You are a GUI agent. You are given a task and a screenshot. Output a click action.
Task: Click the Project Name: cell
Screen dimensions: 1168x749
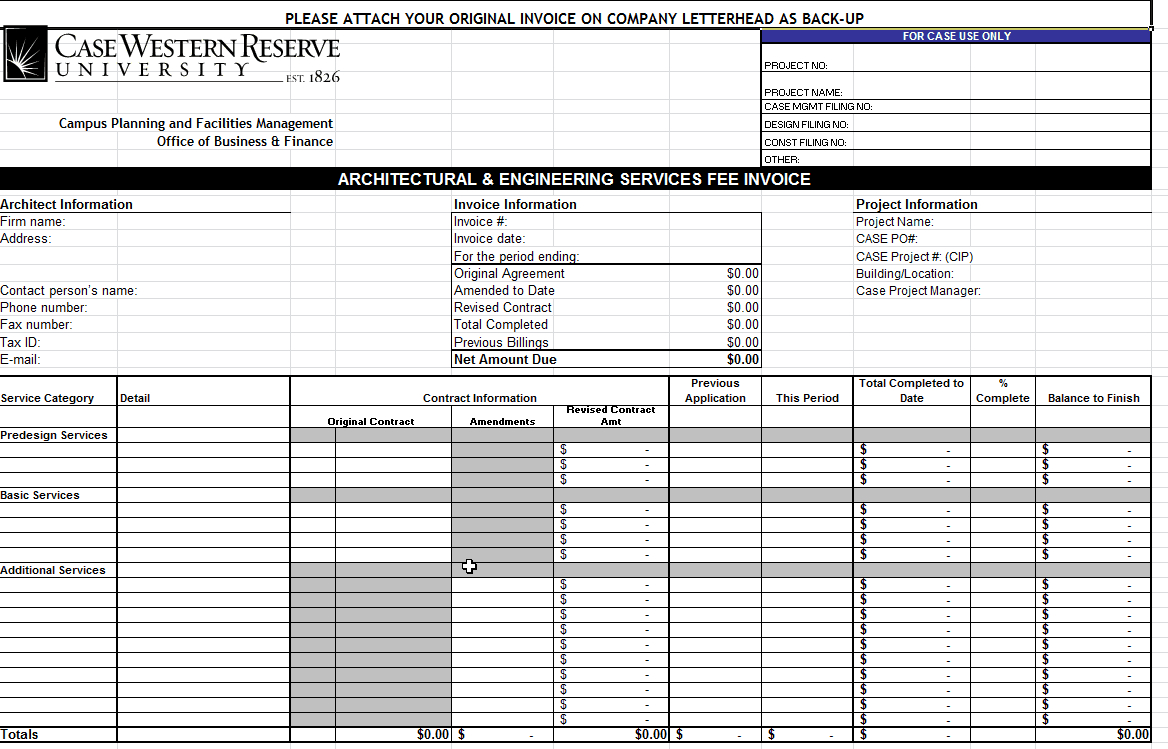895,222
